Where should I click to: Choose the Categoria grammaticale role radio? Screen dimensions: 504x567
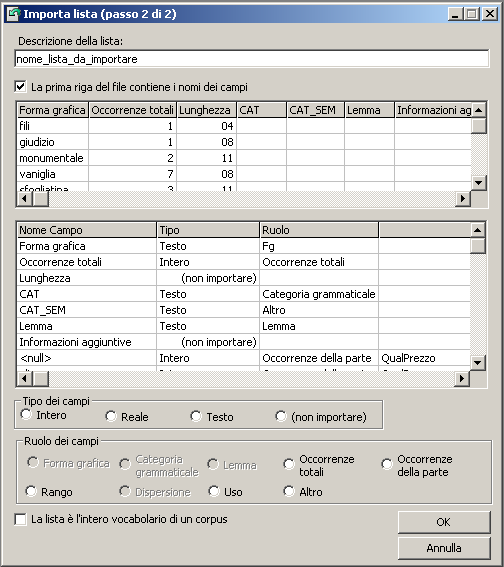pos(125,464)
